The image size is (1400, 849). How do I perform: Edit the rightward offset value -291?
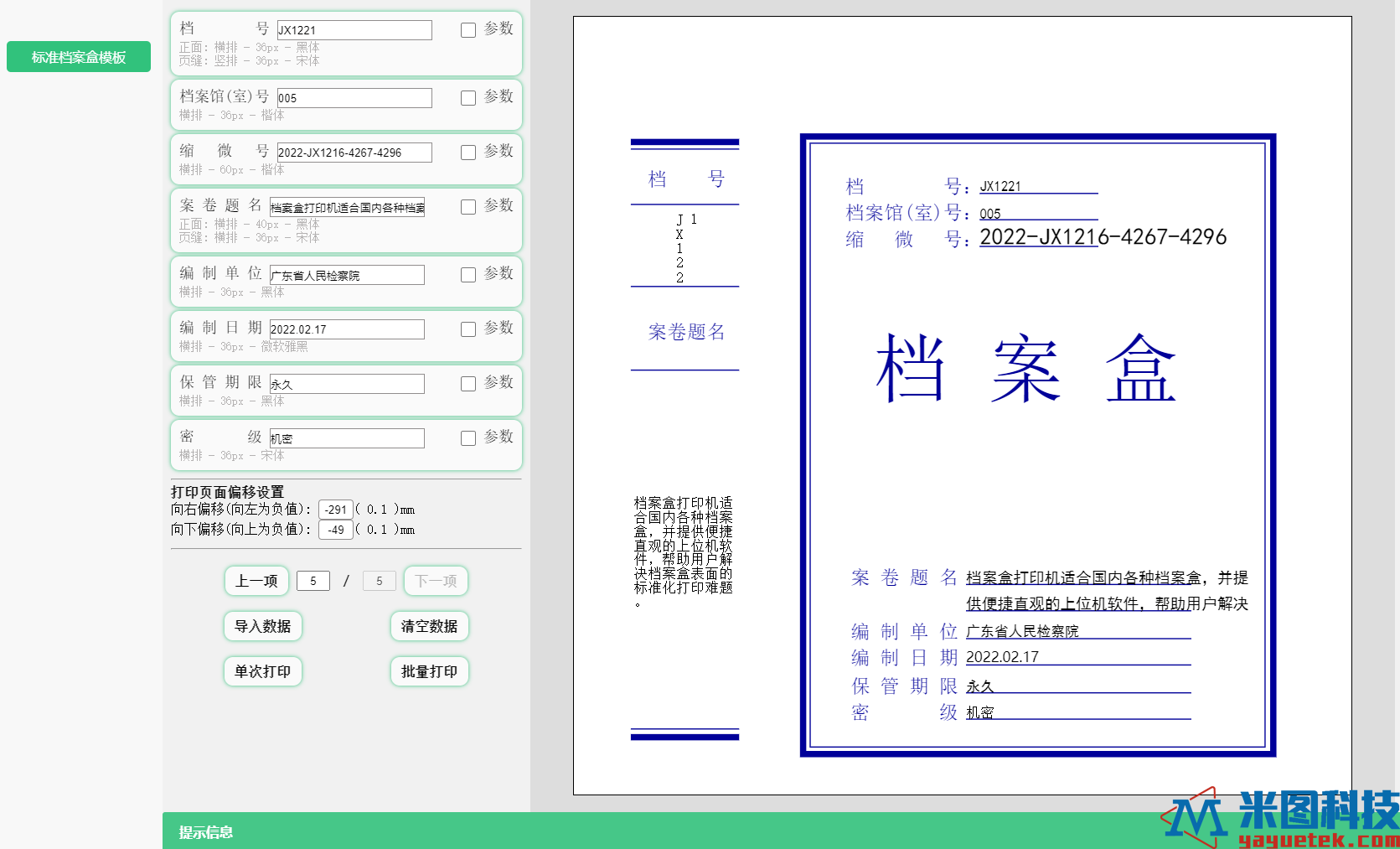(x=336, y=510)
